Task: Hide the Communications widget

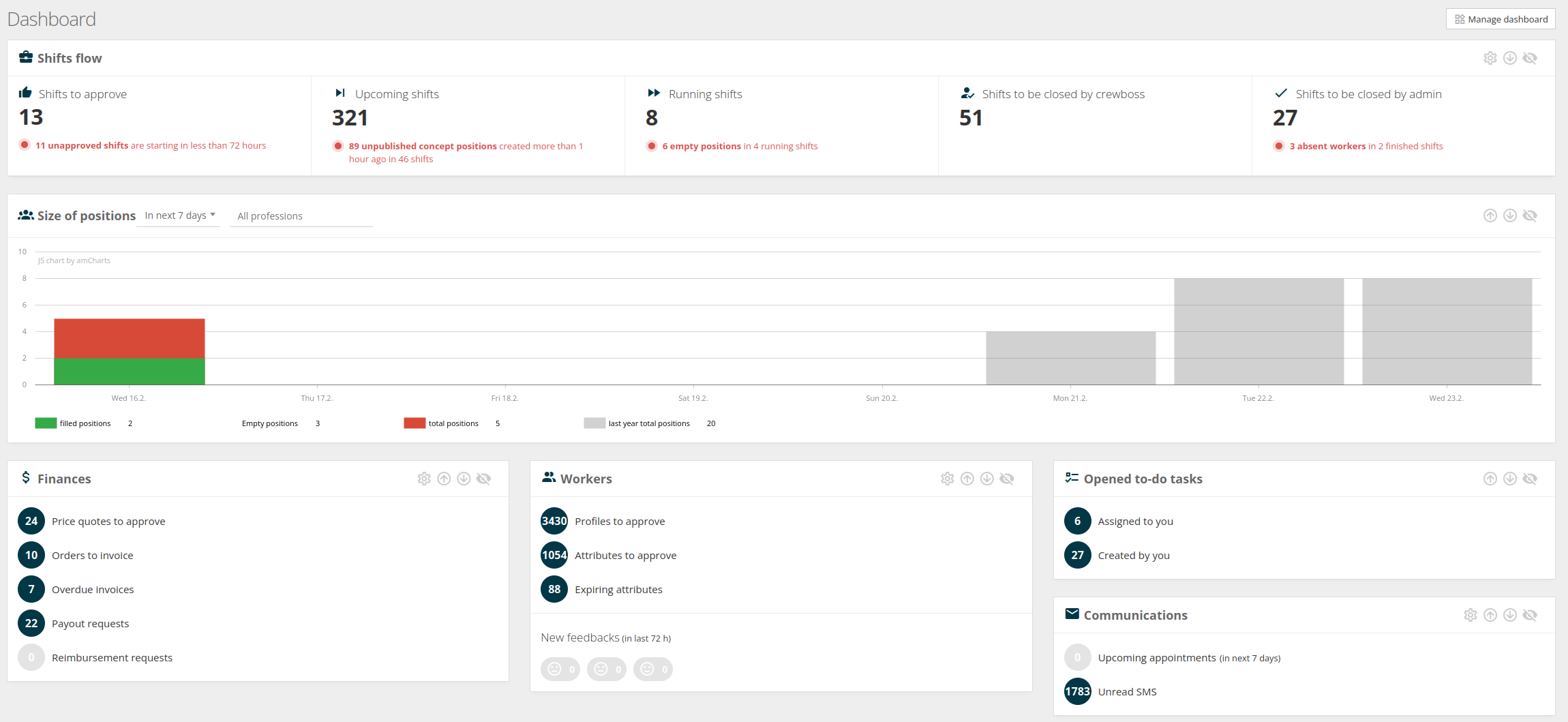Action: 1531,614
